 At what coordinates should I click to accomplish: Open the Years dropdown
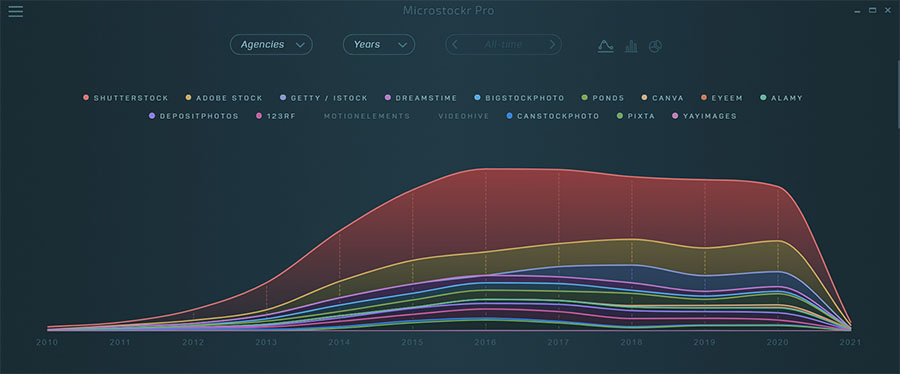[x=379, y=45]
